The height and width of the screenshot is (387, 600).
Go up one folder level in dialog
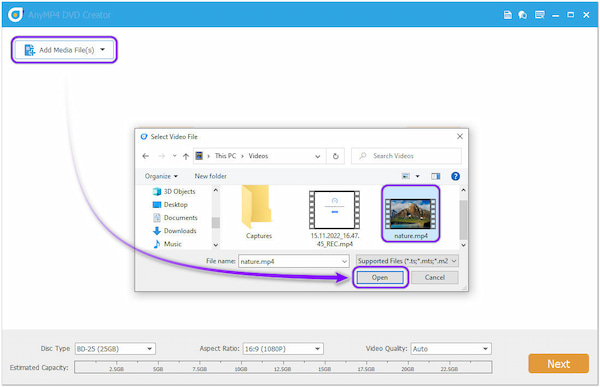186,156
